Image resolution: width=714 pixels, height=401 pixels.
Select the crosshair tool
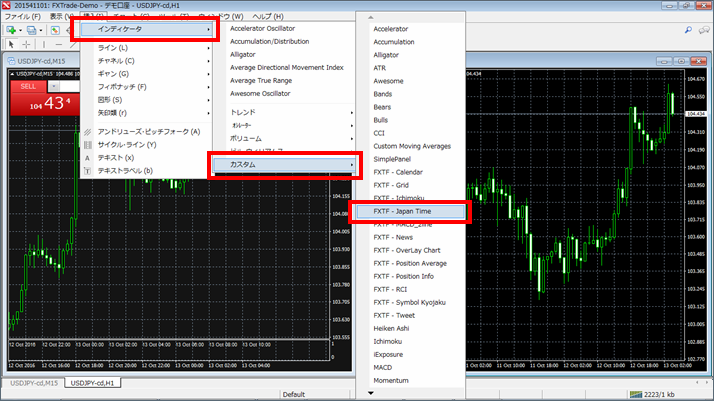click(26, 45)
